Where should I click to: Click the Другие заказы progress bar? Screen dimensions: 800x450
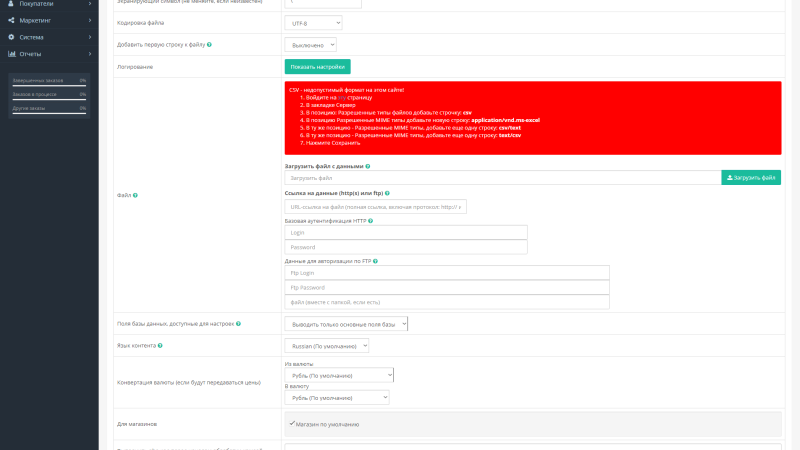pyautogui.click(x=49, y=113)
